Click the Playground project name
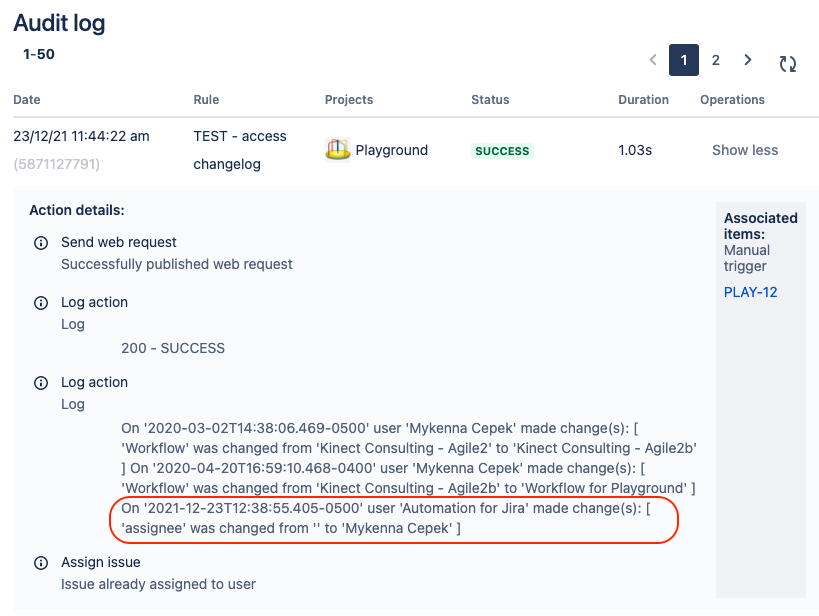Screen dimensions: 819x616 click(391, 150)
